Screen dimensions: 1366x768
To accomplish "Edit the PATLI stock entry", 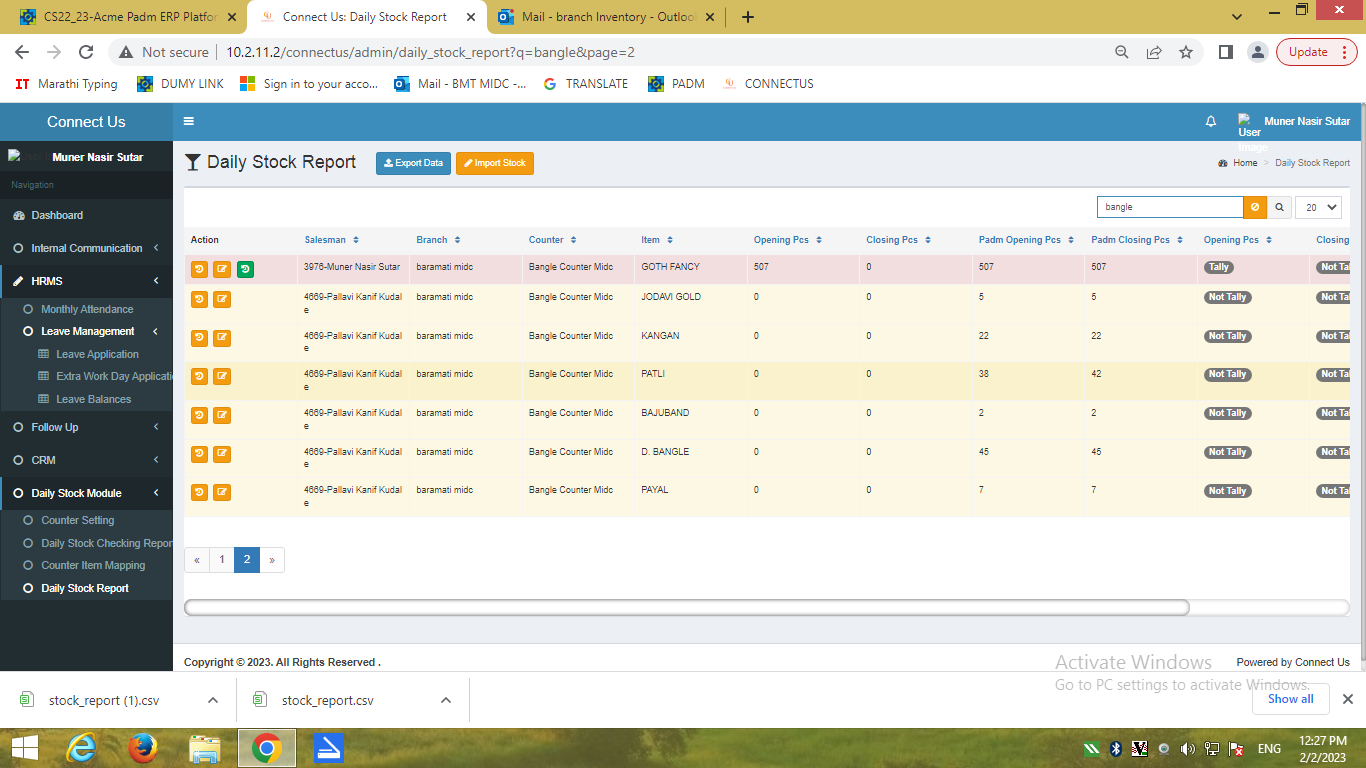I will 222,376.
